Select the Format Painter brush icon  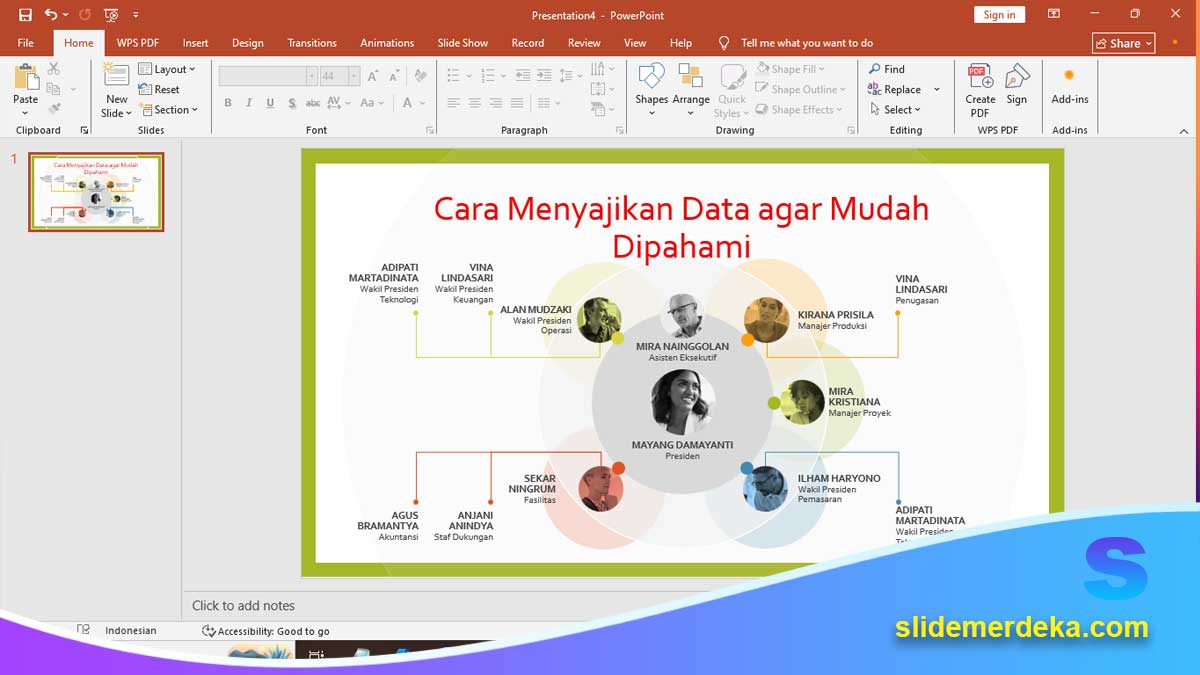54,109
